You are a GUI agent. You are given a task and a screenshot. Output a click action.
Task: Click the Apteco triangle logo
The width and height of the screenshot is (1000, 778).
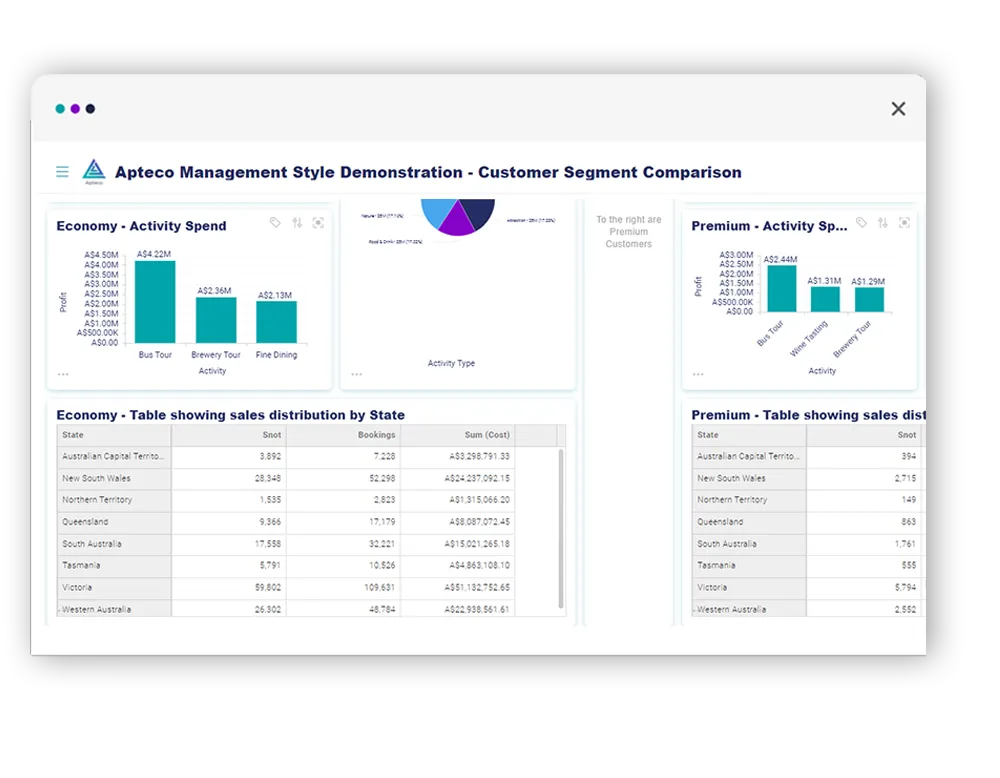click(94, 171)
